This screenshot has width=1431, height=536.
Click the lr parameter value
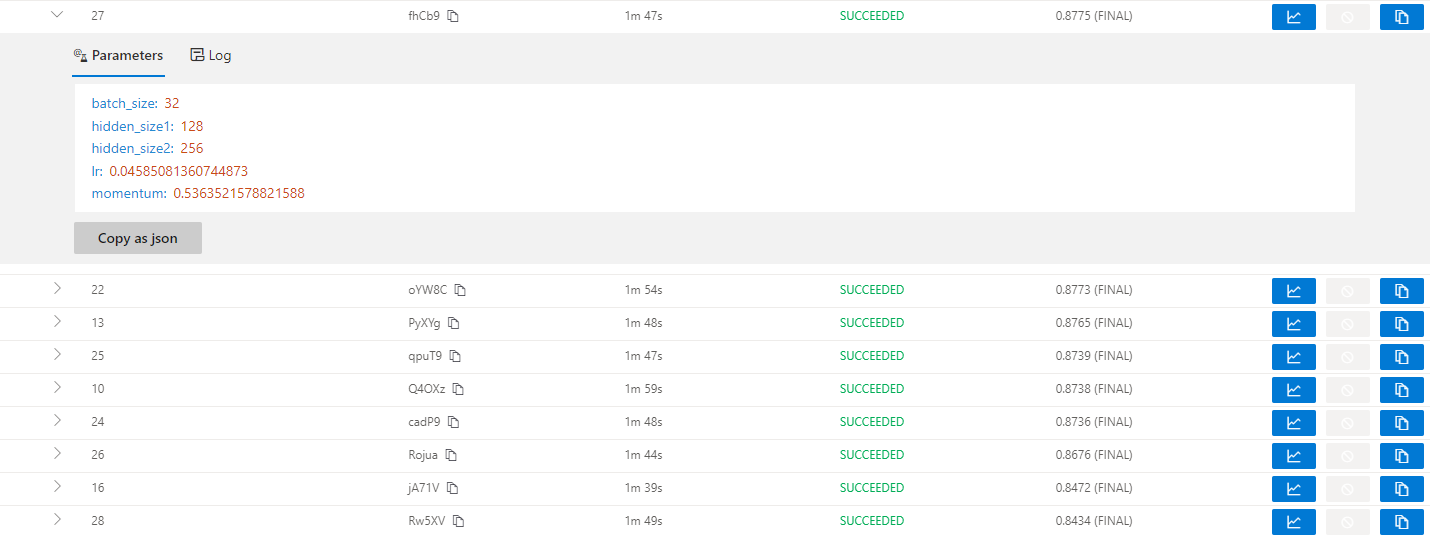178,171
